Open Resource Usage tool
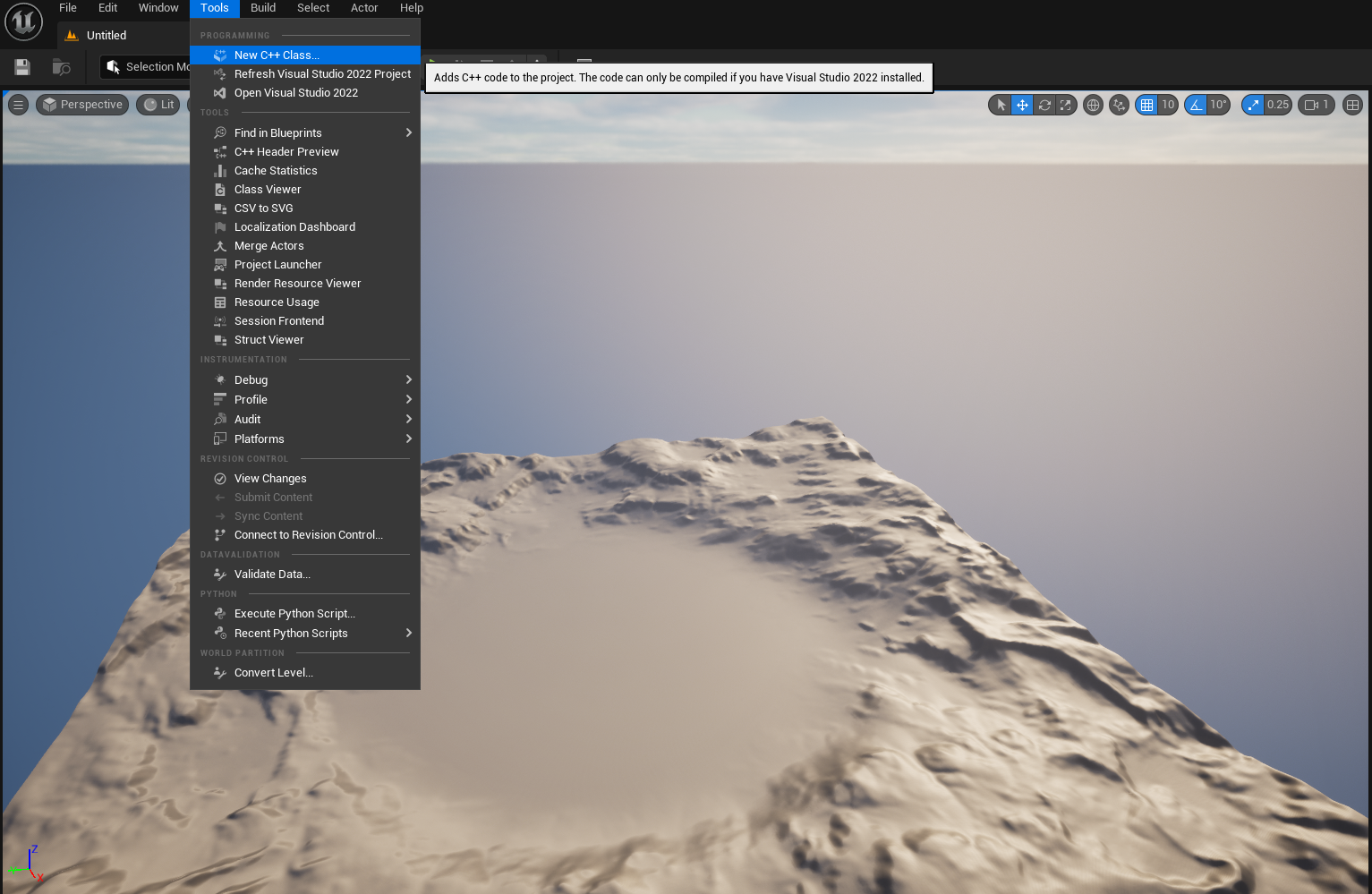The image size is (1372, 894). click(x=305, y=302)
